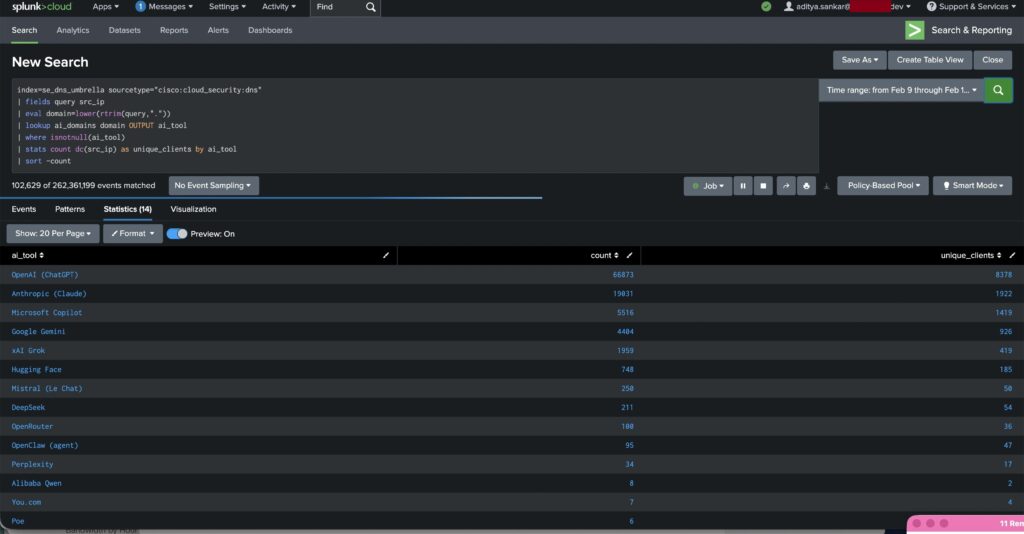The height and width of the screenshot is (534, 1024).
Task: Click pencil icon on unique_clients column
Action: pyautogui.click(x=1013, y=256)
